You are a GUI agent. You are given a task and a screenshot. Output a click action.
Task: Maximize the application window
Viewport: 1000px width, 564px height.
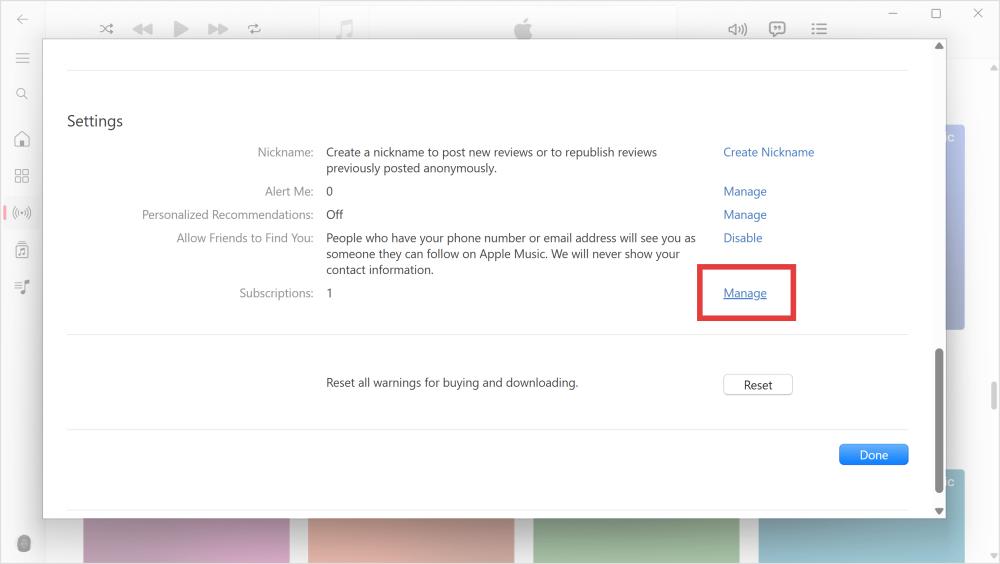pyautogui.click(x=936, y=13)
